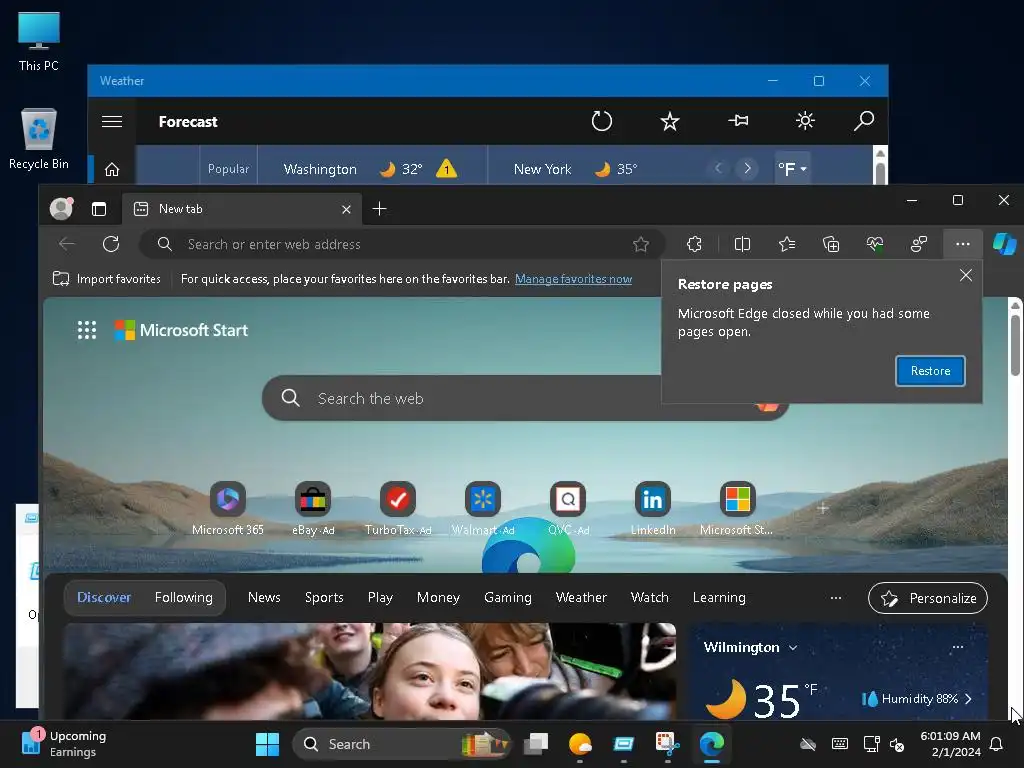Open the Microsoft Start apps grid
The image size is (1024, 768).
click(87, 330)
